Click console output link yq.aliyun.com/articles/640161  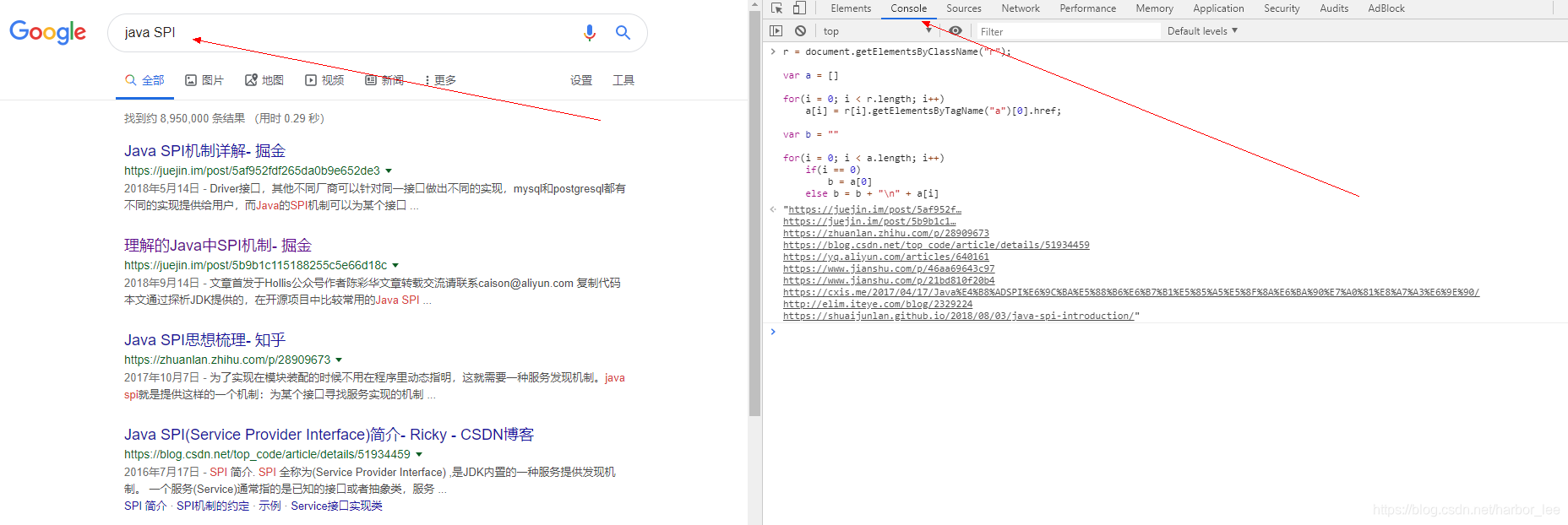[885, 257]
